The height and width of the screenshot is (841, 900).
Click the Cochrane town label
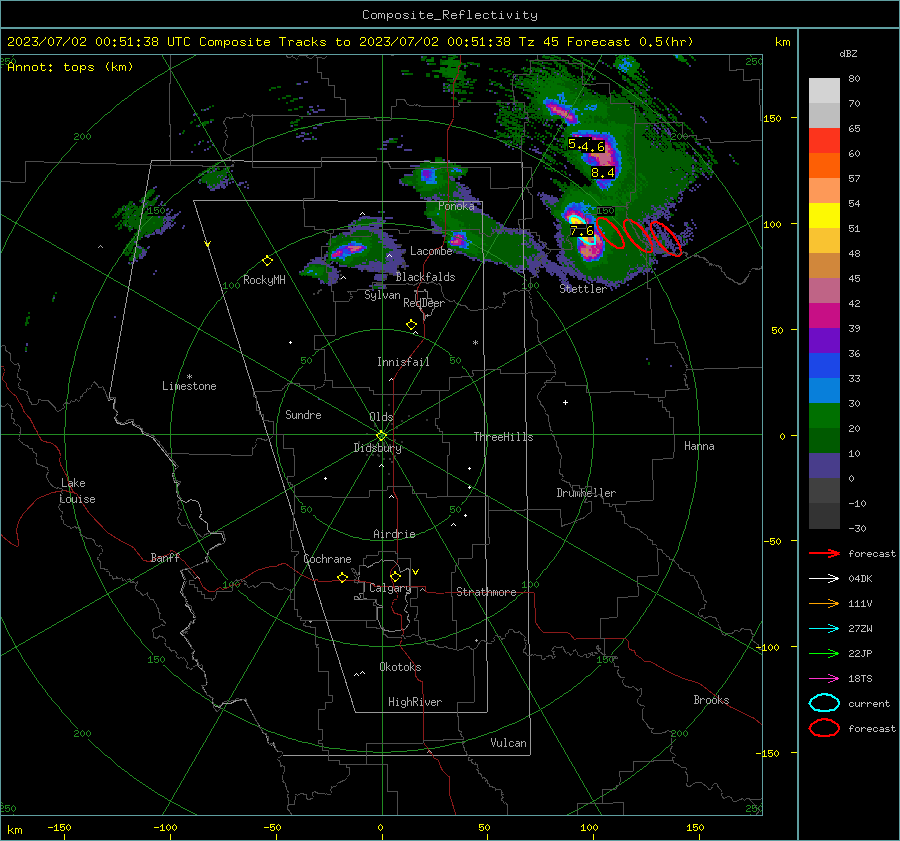[x=327, y=559]
